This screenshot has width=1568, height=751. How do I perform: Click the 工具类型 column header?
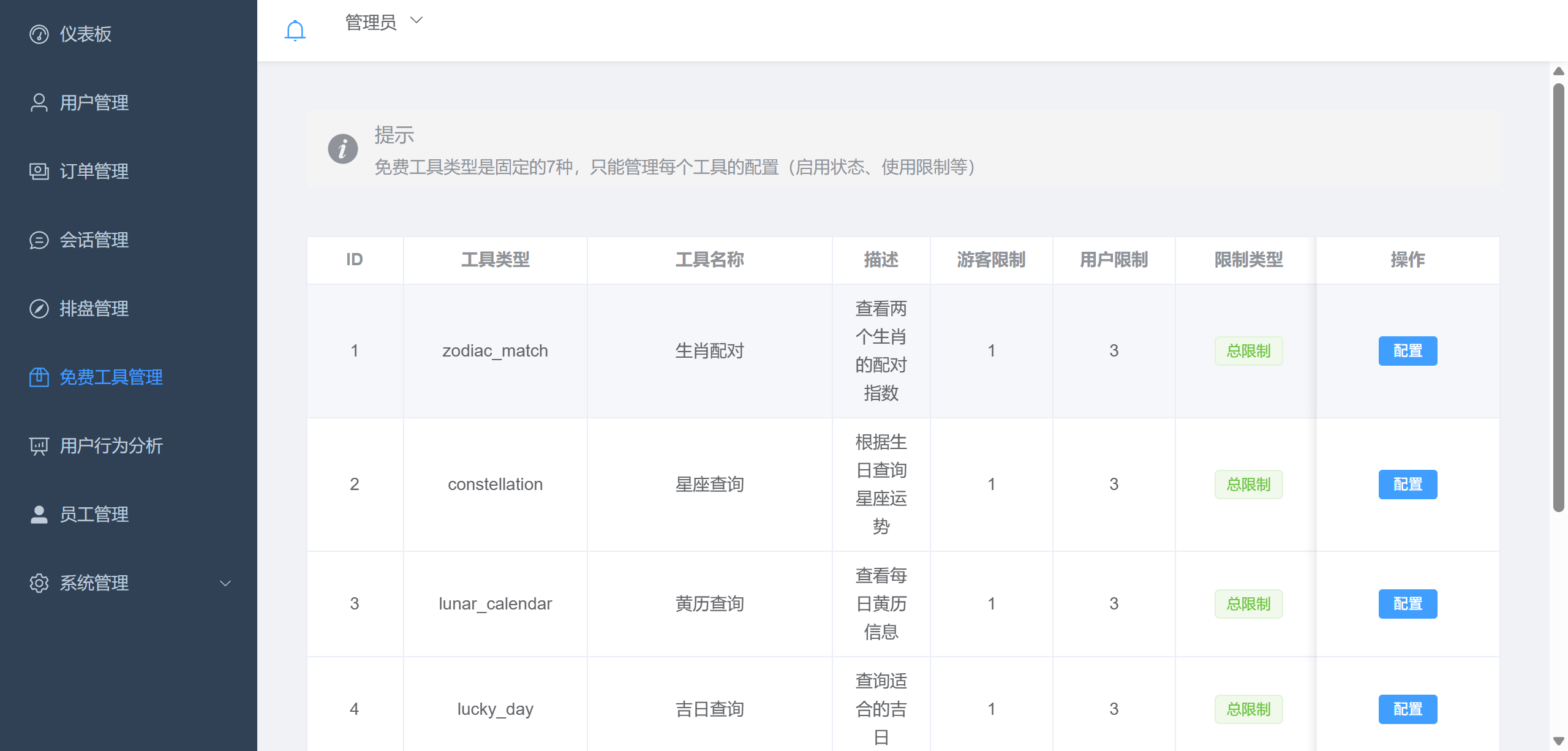tap(496, 260)
